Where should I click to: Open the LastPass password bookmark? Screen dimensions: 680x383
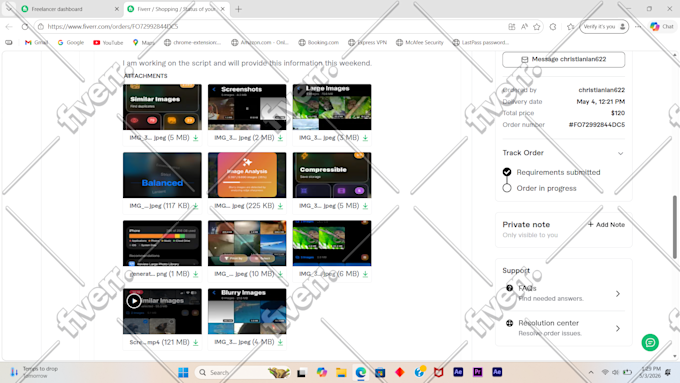point(481,43)
